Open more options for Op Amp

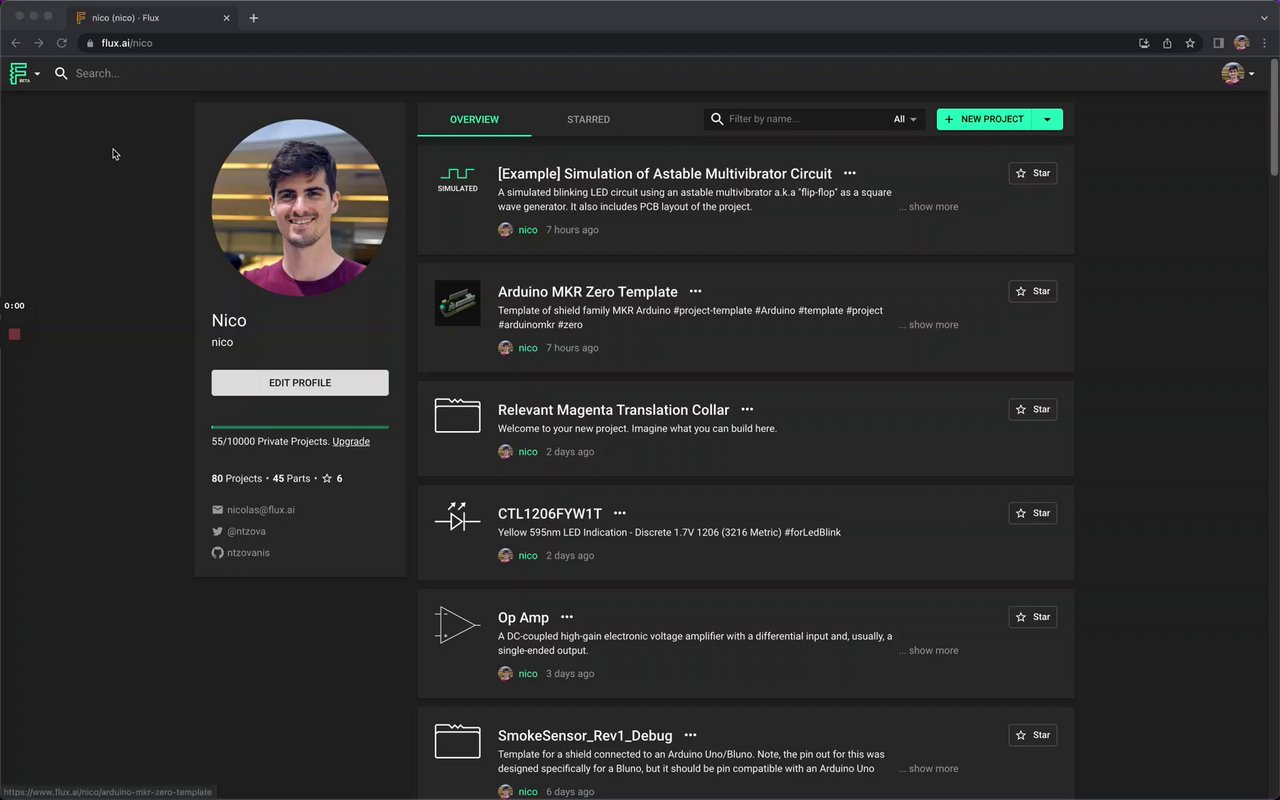567,618
